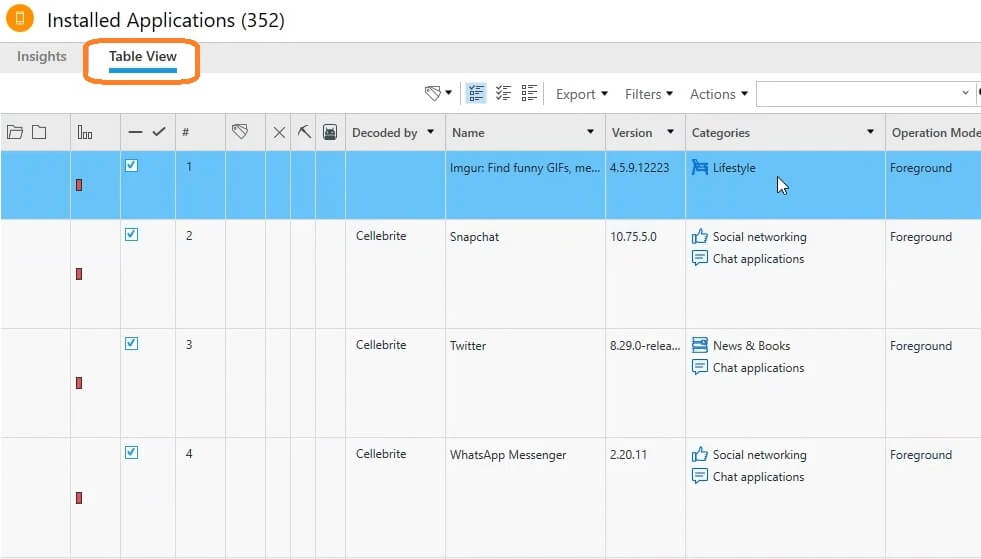The height and width of the screenshot is (559, 981).
Task: Click the check-all list icon in toolbar
Action: coord(503,93)
